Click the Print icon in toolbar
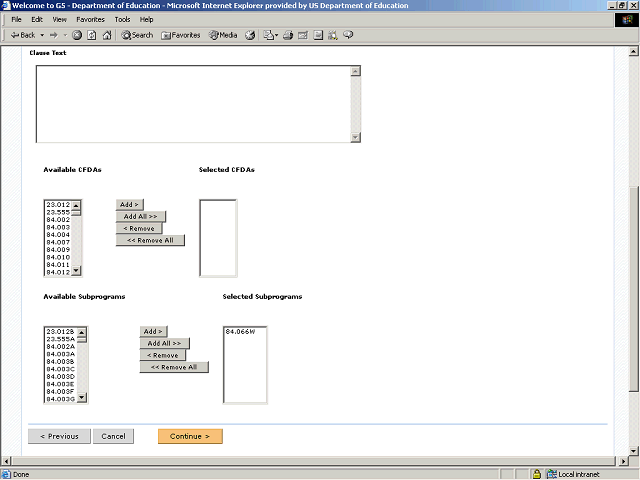Image resolution: width=640 pixels, height=480 pixels. tap(288, 35)
